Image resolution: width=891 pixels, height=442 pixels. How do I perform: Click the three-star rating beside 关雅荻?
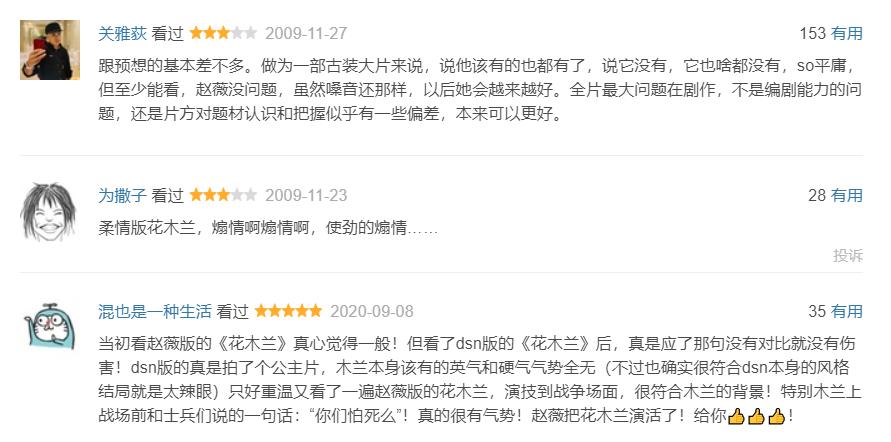pos(223,33)
